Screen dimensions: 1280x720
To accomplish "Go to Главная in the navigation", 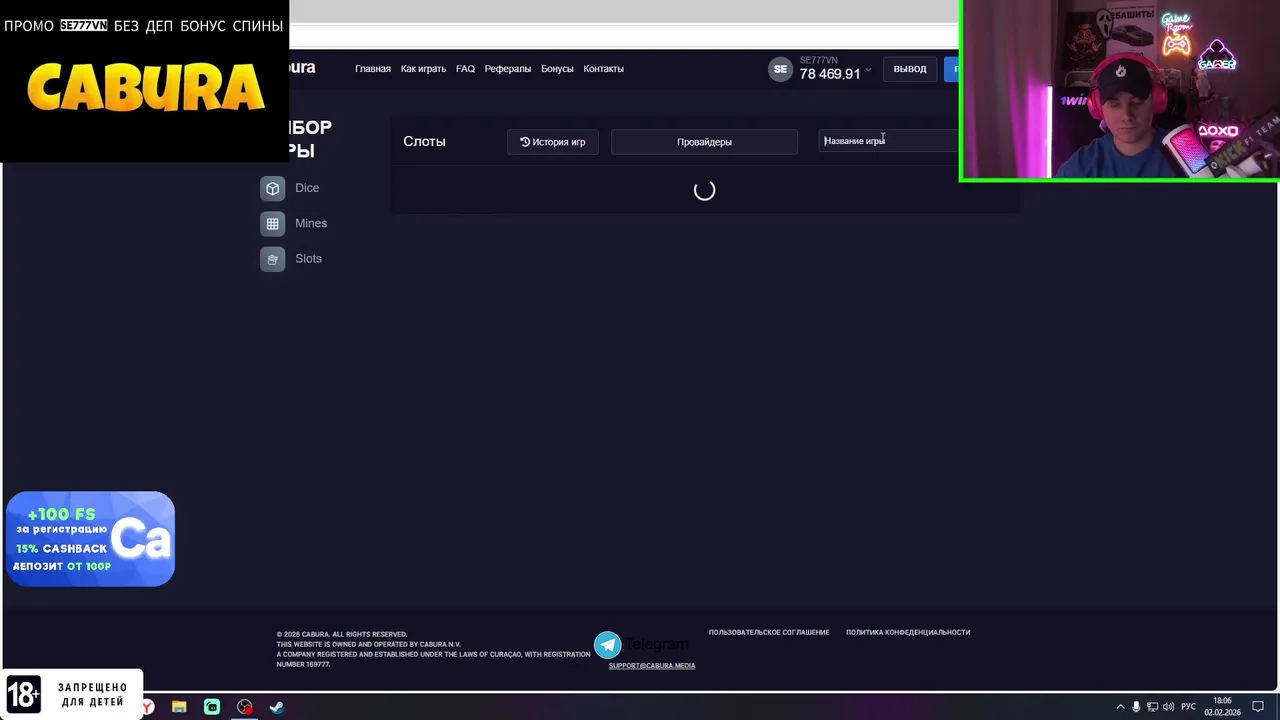I will coord(373,69).
